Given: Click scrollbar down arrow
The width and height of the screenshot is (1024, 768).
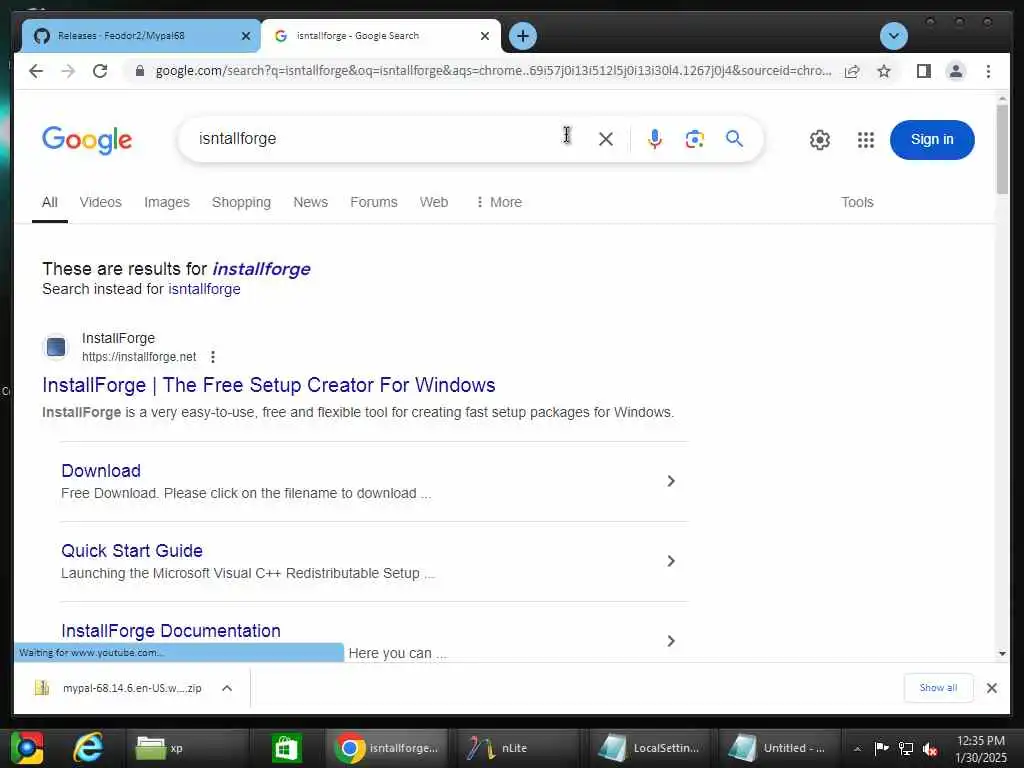Looking at the screenshot, I should 1002,654.
